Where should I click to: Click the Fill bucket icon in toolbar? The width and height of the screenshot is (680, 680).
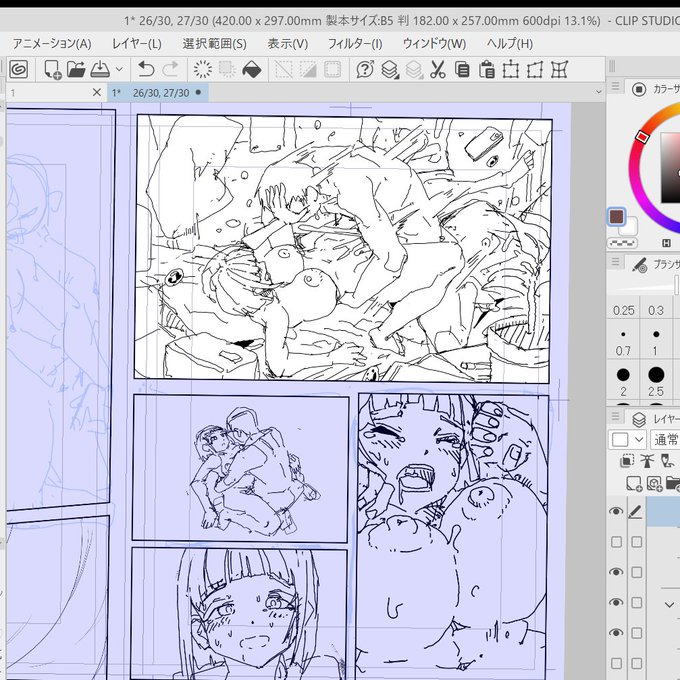(252, 69)
